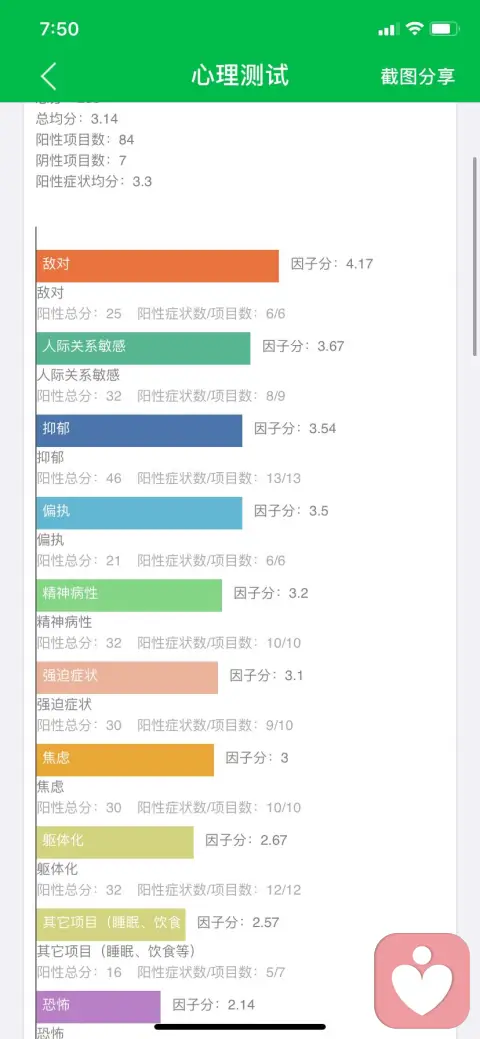480x1039 pixels.
Task: Click the 阳性项目数 84 text line
Action: (x=85, y=140)
